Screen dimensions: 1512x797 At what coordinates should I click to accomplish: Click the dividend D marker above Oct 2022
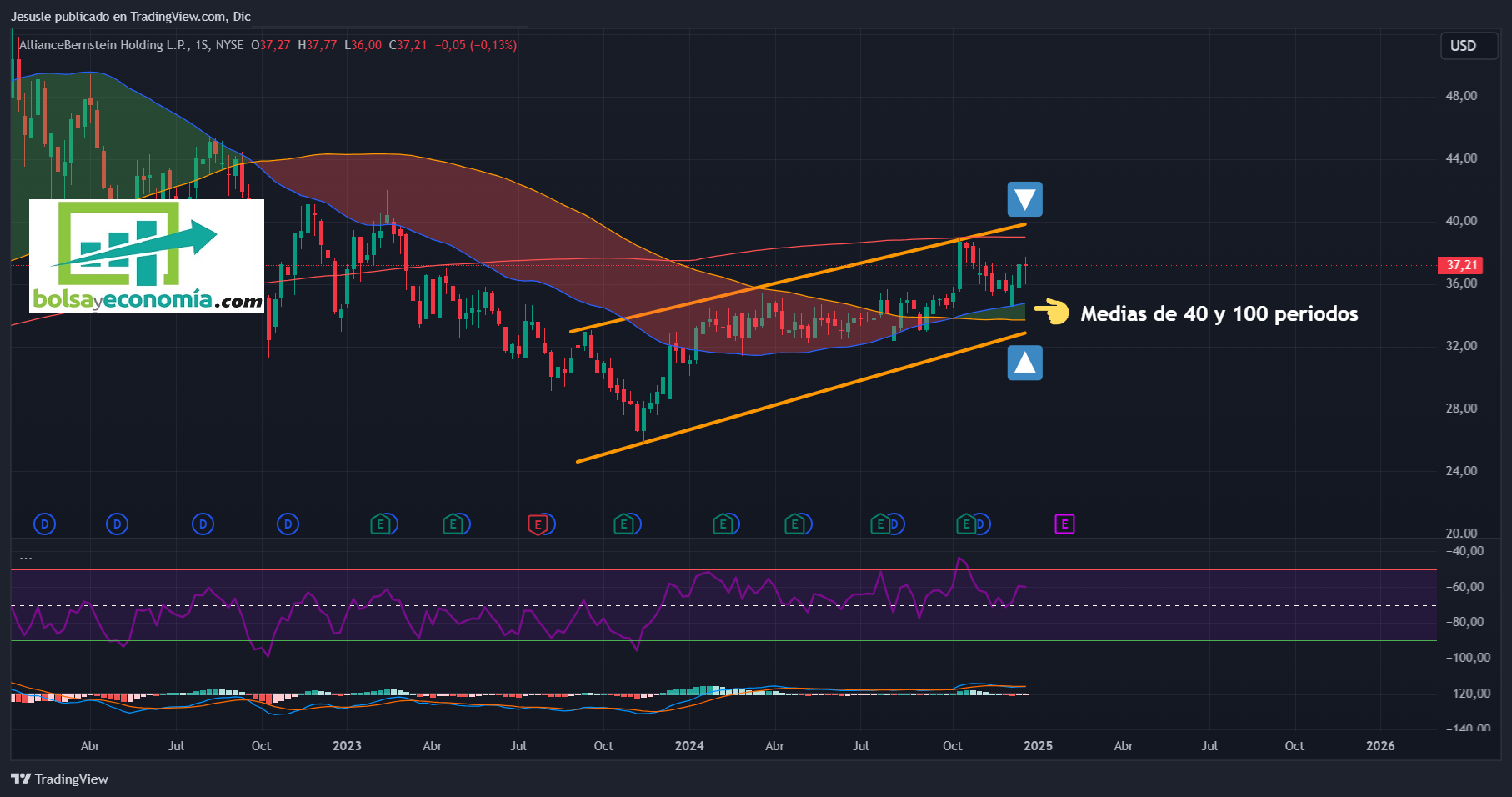(x=288, y=524)
